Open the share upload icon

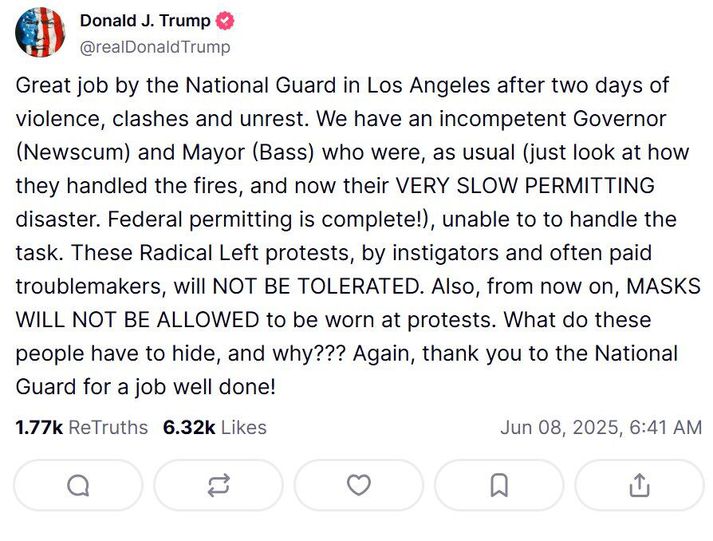639,485
